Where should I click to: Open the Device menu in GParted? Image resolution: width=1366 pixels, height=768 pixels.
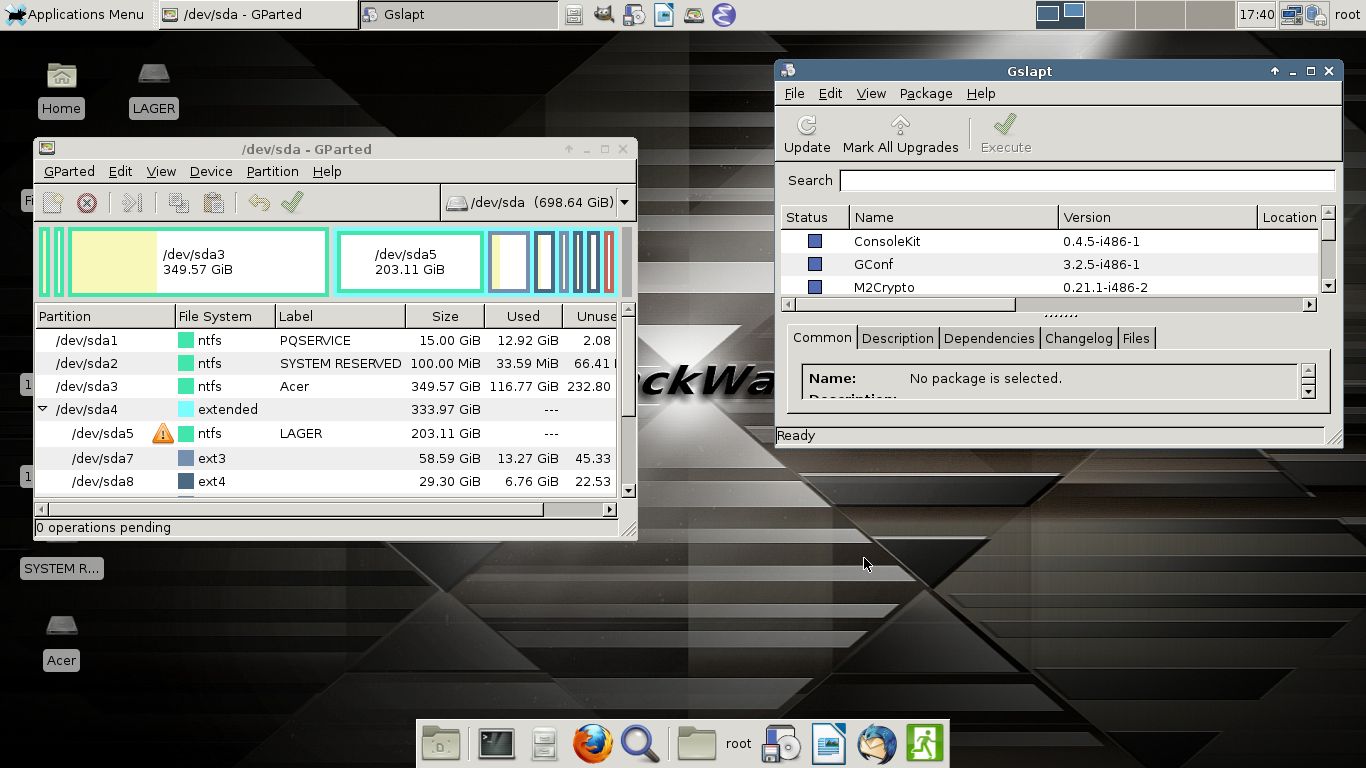pyautogui.click(x=211, y=172)
